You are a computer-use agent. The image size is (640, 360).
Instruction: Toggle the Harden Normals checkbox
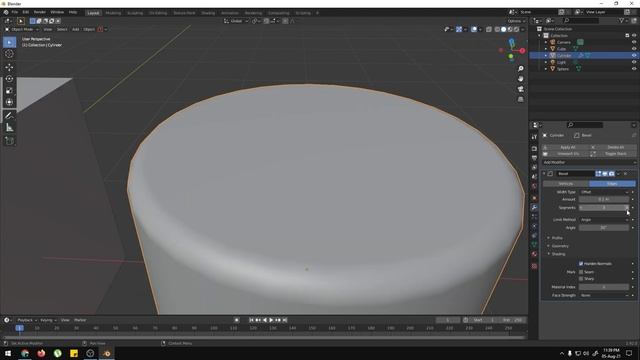click(x=581, y=264)
